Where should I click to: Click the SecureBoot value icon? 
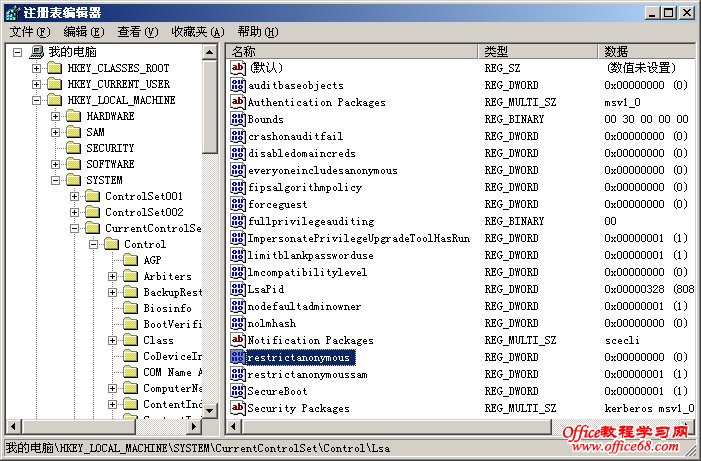237,391
